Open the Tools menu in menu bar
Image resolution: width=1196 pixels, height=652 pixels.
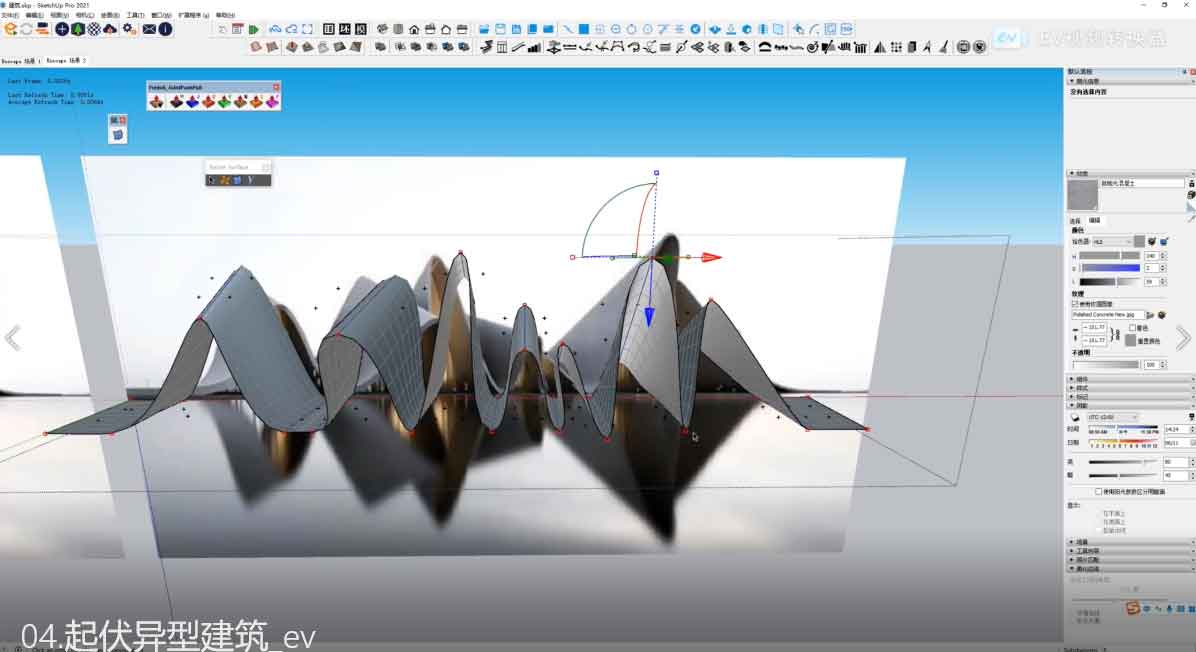pos(135,15)
